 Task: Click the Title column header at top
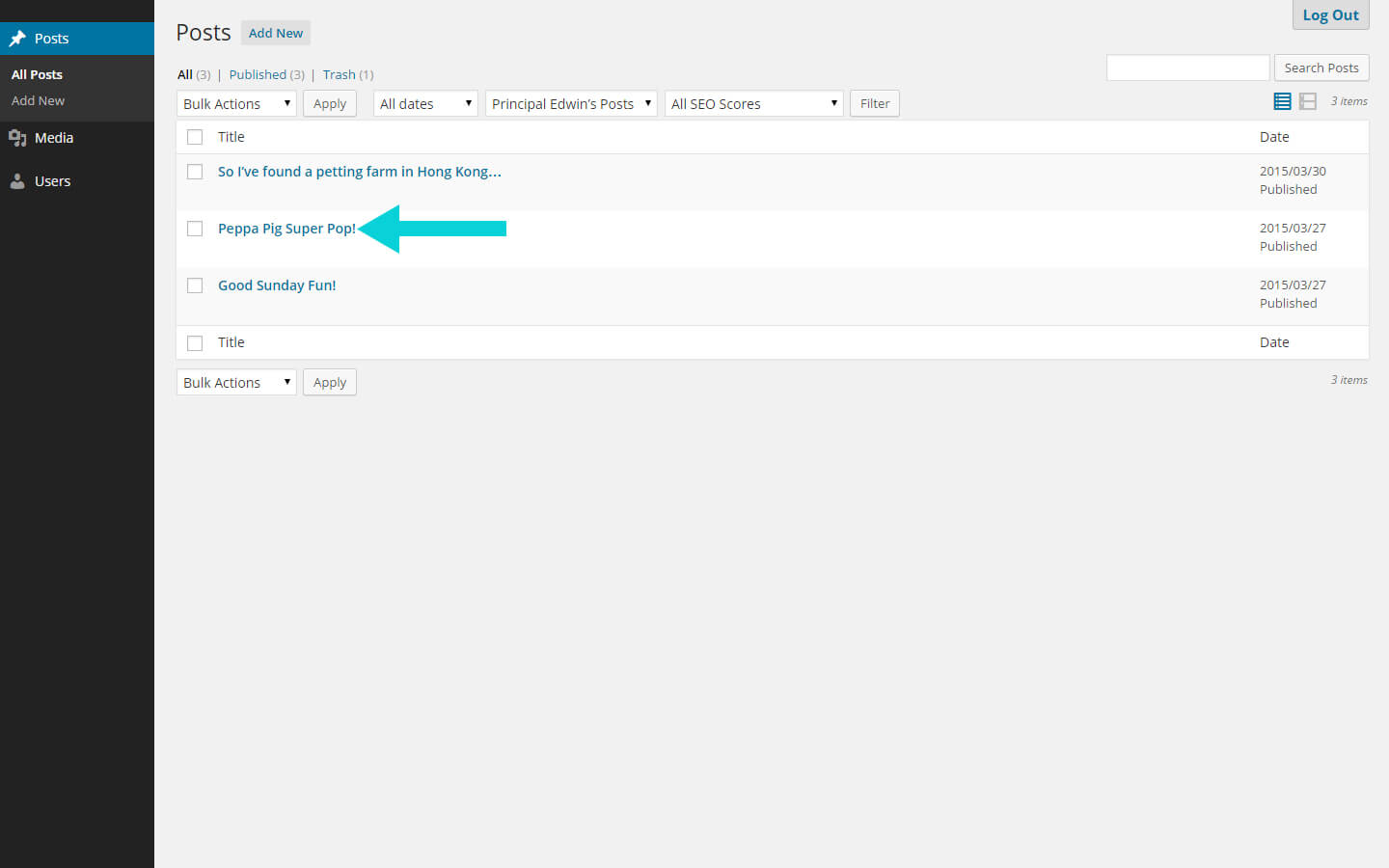coord(231,137)
